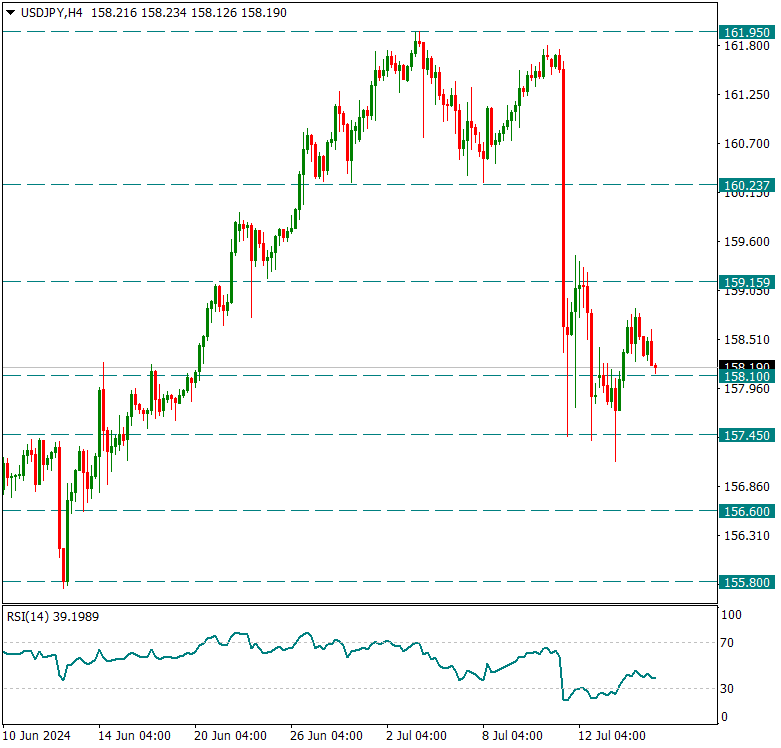The width and height of the screenshot is (781, 748).
Task: Click the RSI 70 level label
Action: coord(727,643)
